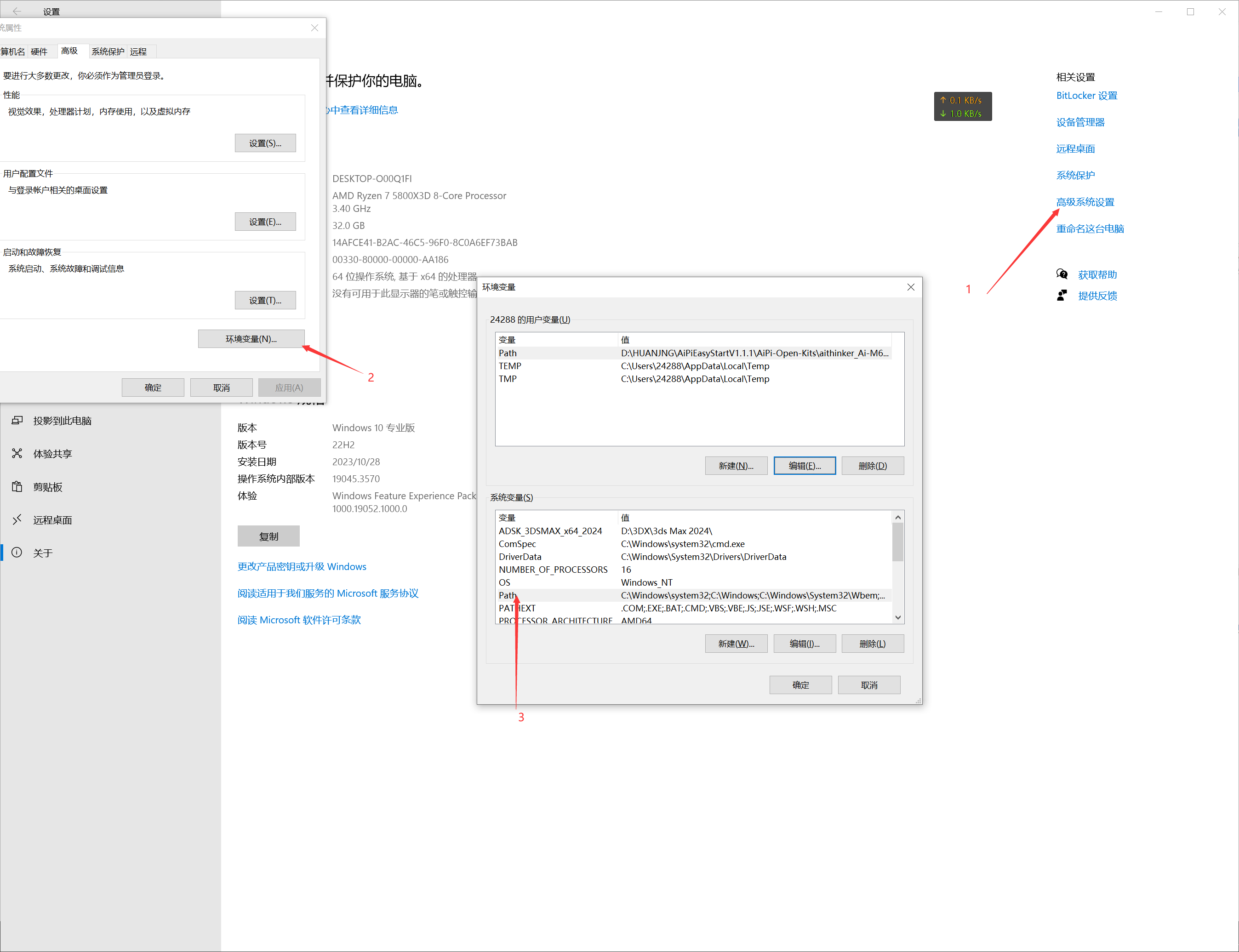Open the Remote Desktop sidebar icon
1239x952 pixels.
(17, 519)
